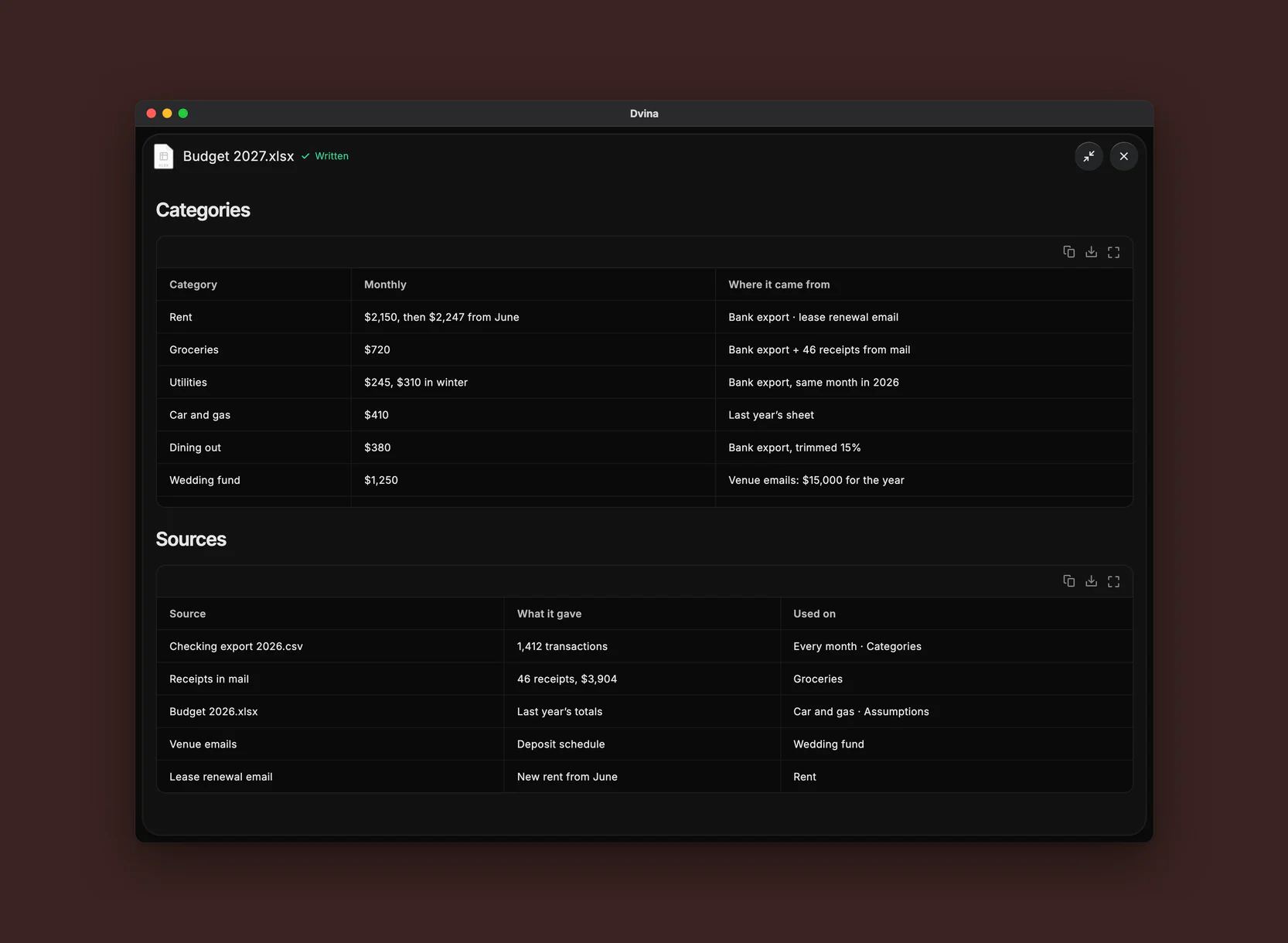Select the Groceries $720 amount cell

[x=533, y=349]
